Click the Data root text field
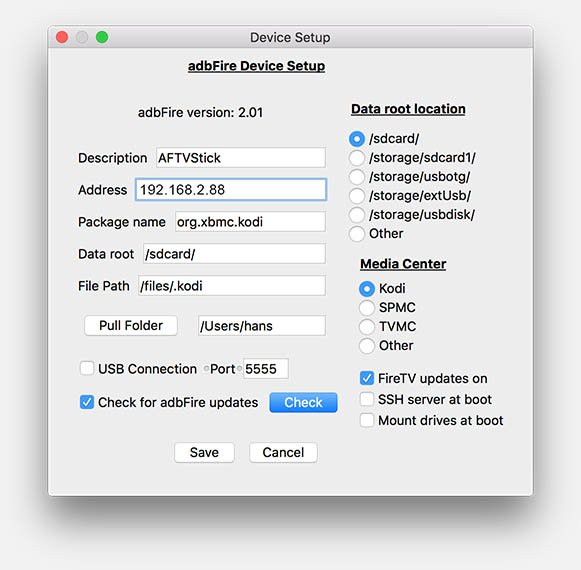This screenshot has width=581, height=570. (x=235, y=254)
